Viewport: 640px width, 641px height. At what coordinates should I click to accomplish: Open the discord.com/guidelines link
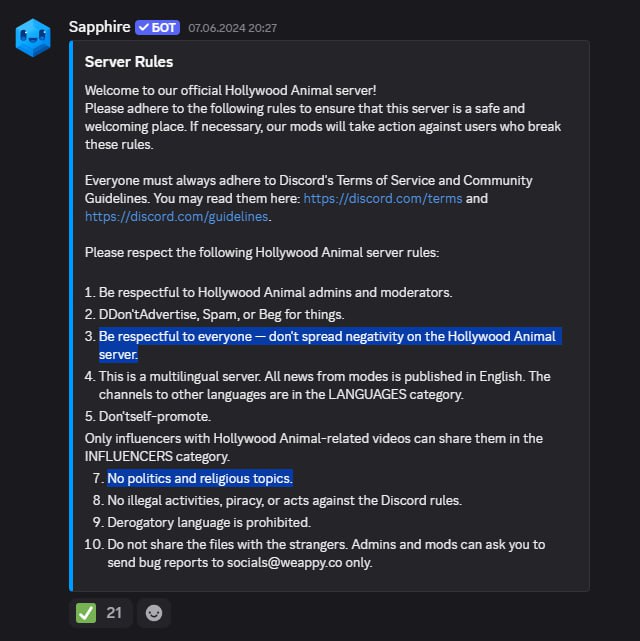[176, 216]
